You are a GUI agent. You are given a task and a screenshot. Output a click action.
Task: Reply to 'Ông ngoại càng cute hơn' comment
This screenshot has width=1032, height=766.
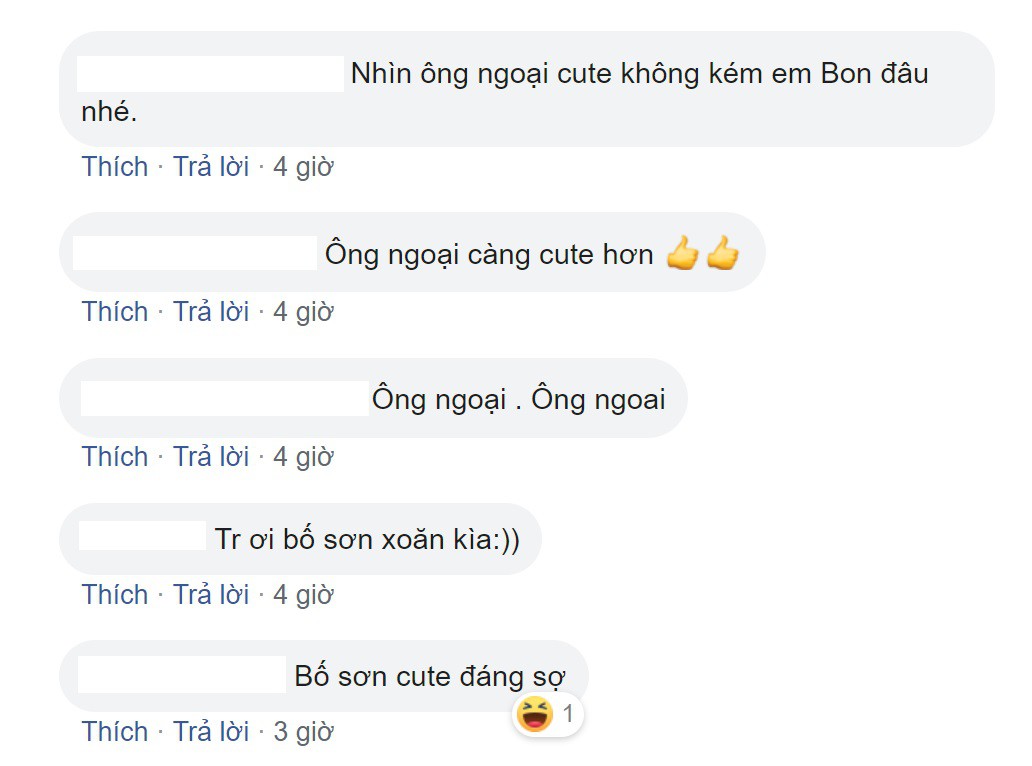[211, 311]
